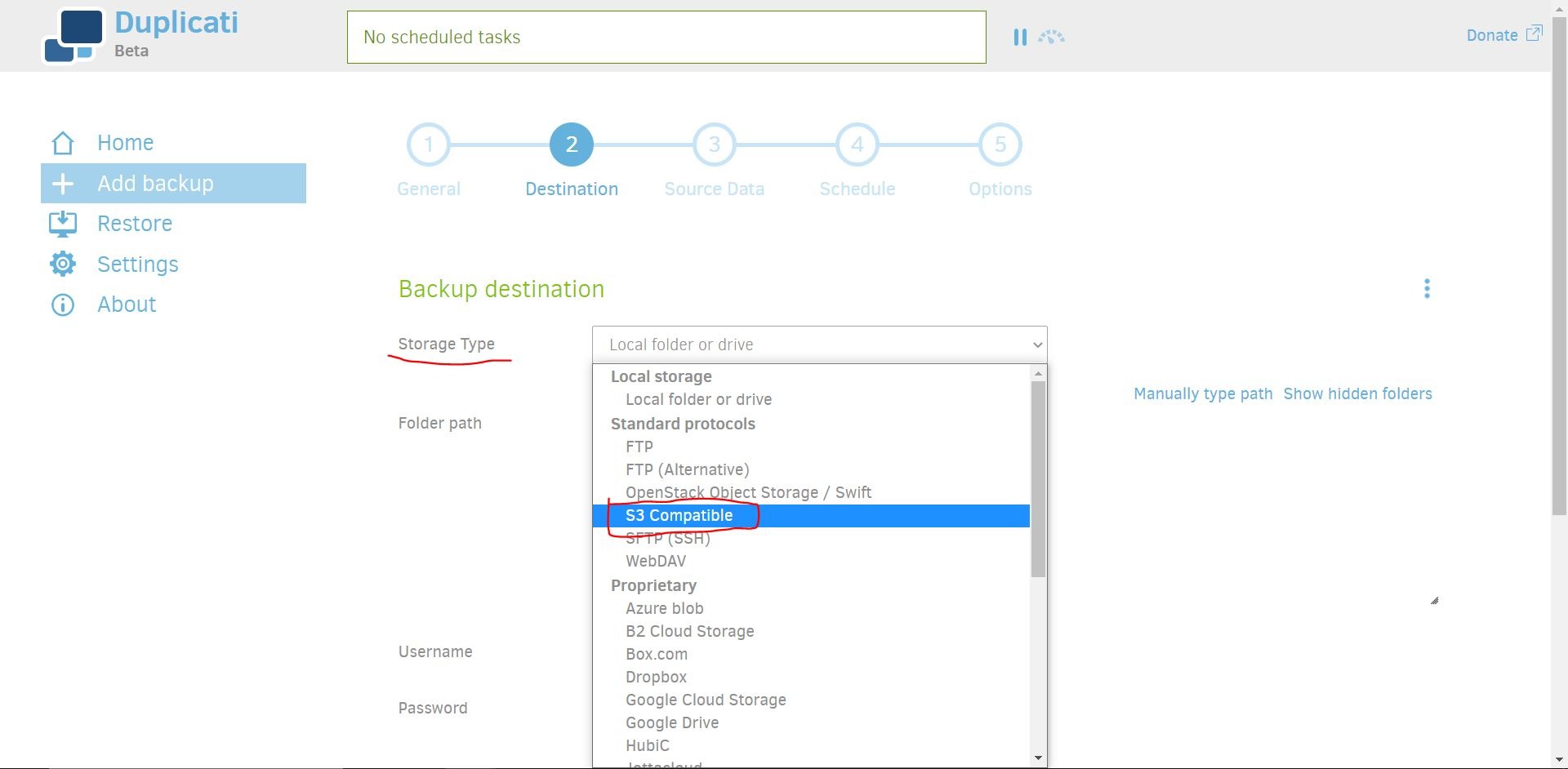Select Add backup in sidebar
The width and height of the screenshot is (1568, 769).
[173, 183]
